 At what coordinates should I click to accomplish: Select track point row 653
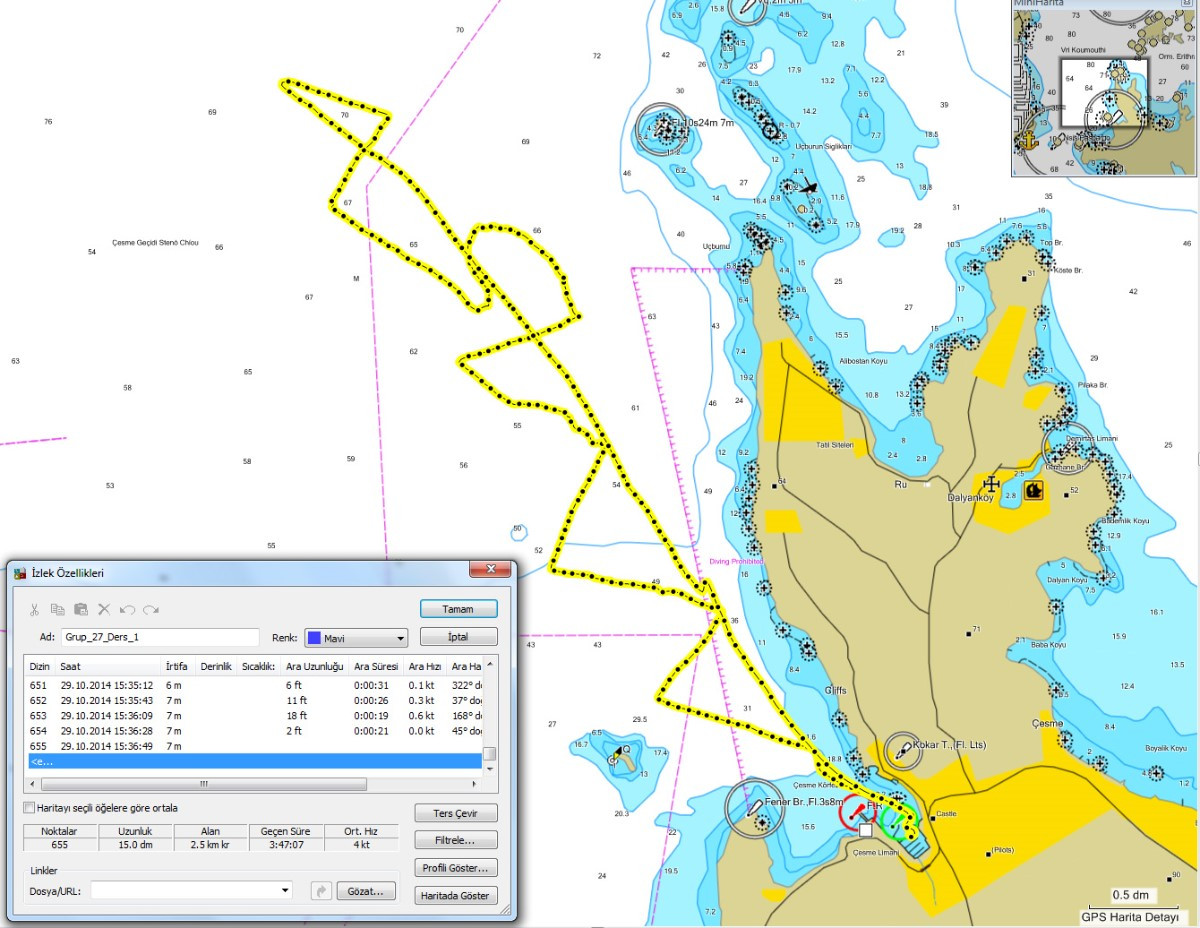coord(254,715)
